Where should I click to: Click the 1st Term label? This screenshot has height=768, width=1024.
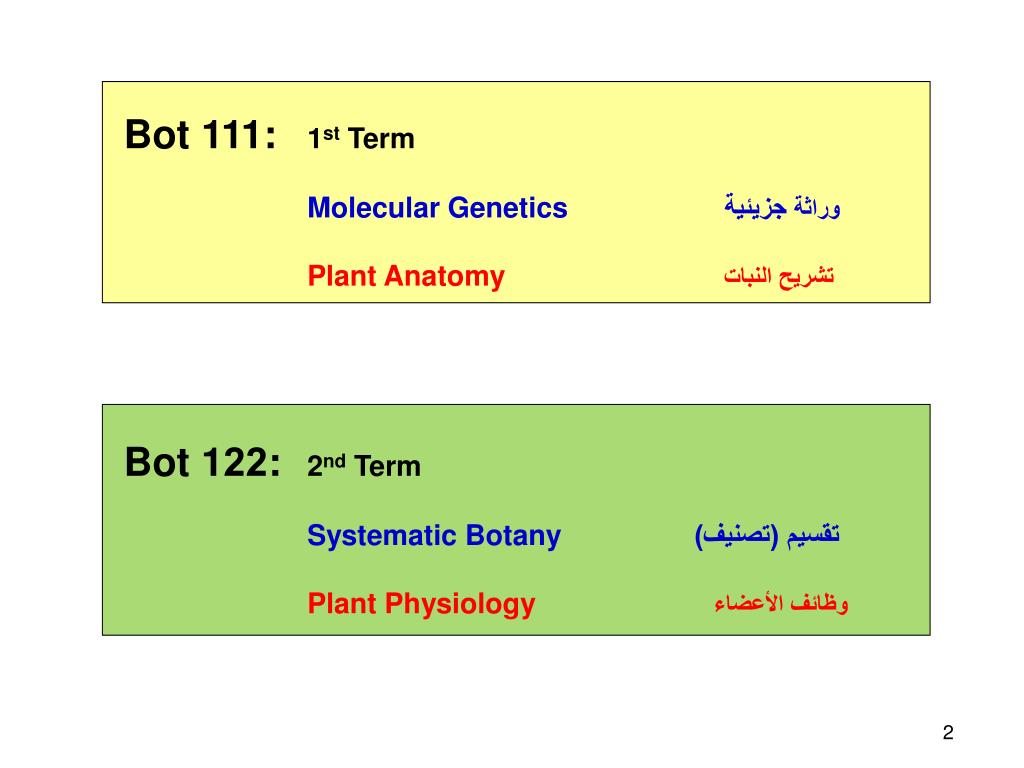coord(361,138)
